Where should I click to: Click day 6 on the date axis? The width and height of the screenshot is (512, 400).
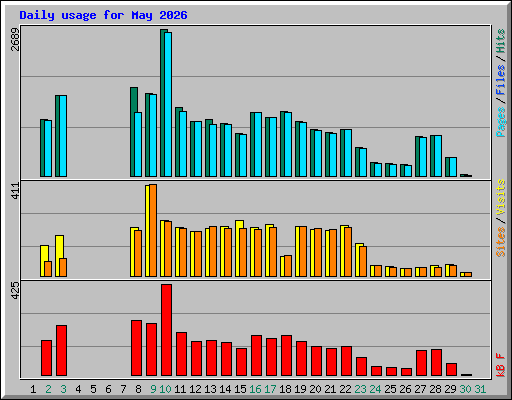tap(108, 389)
